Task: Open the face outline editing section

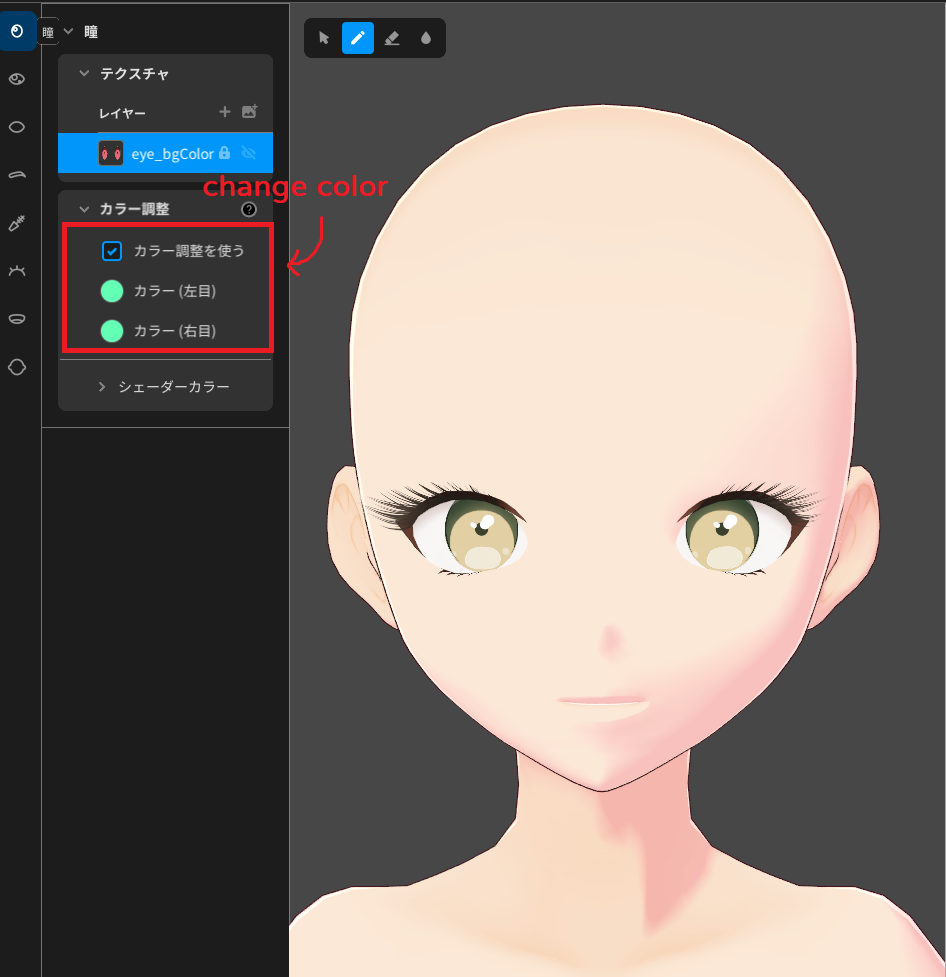Action: coord(17,367)
